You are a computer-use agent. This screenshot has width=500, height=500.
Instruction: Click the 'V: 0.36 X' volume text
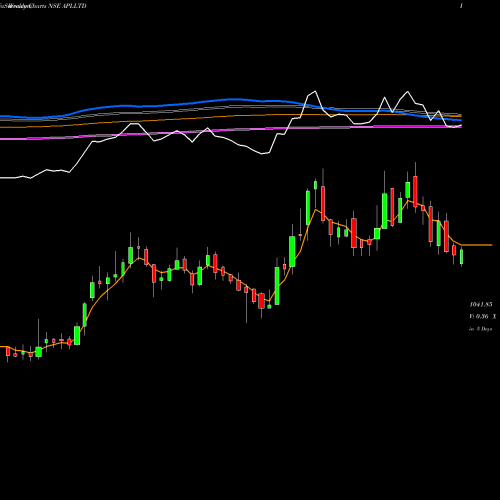click(483, 316)
